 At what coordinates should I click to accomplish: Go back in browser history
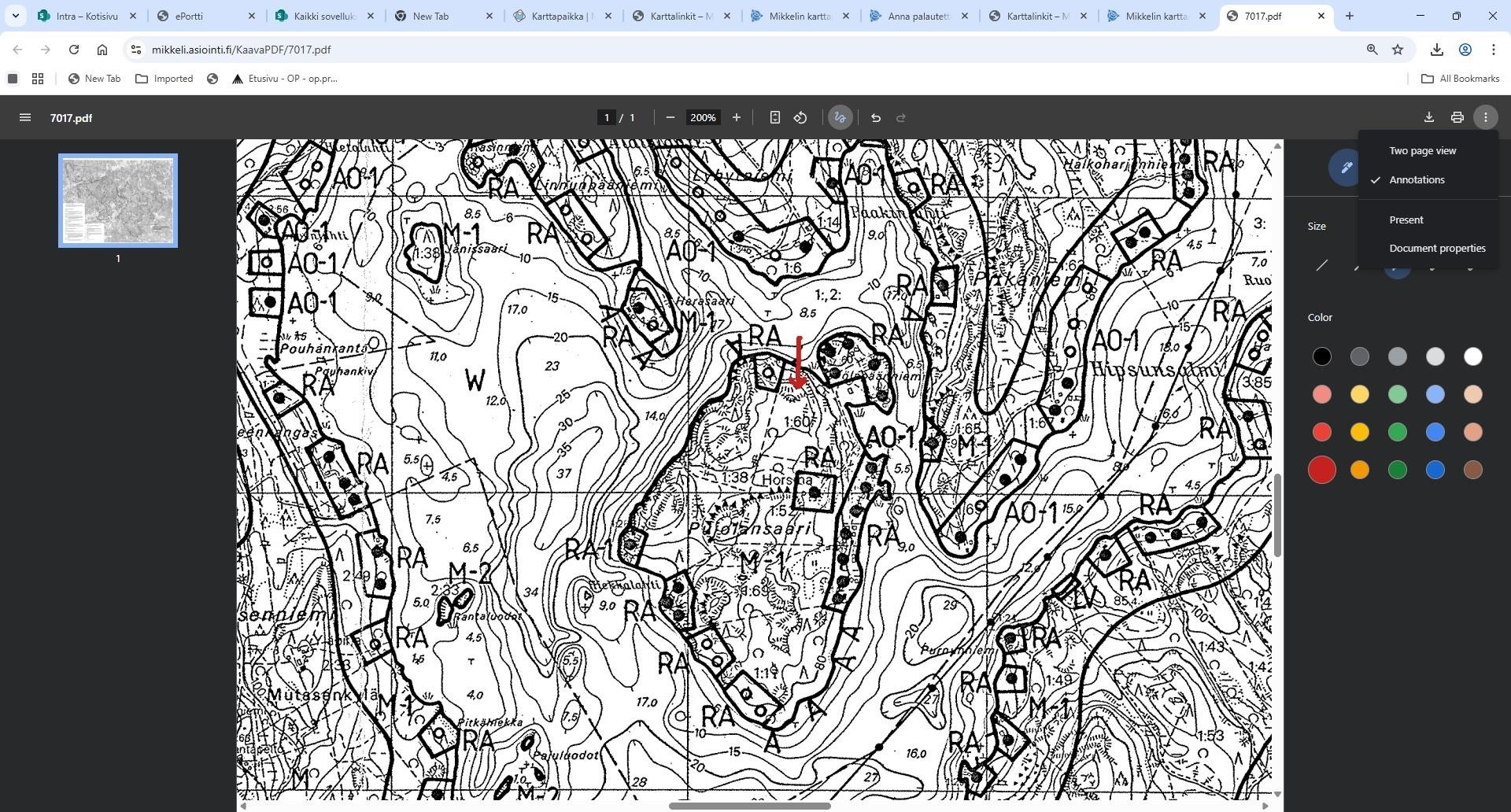pyautogui.click(x=17, y=50)
